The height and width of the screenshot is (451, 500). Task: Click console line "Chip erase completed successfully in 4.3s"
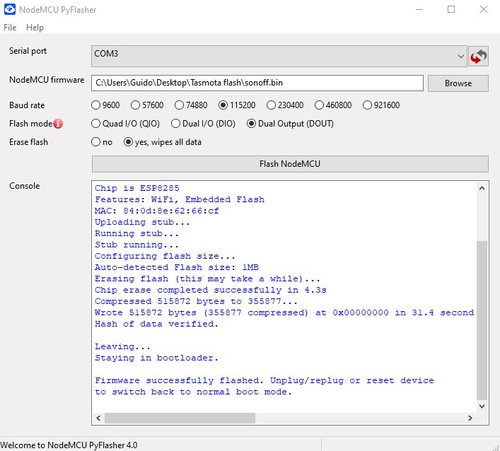210,290
